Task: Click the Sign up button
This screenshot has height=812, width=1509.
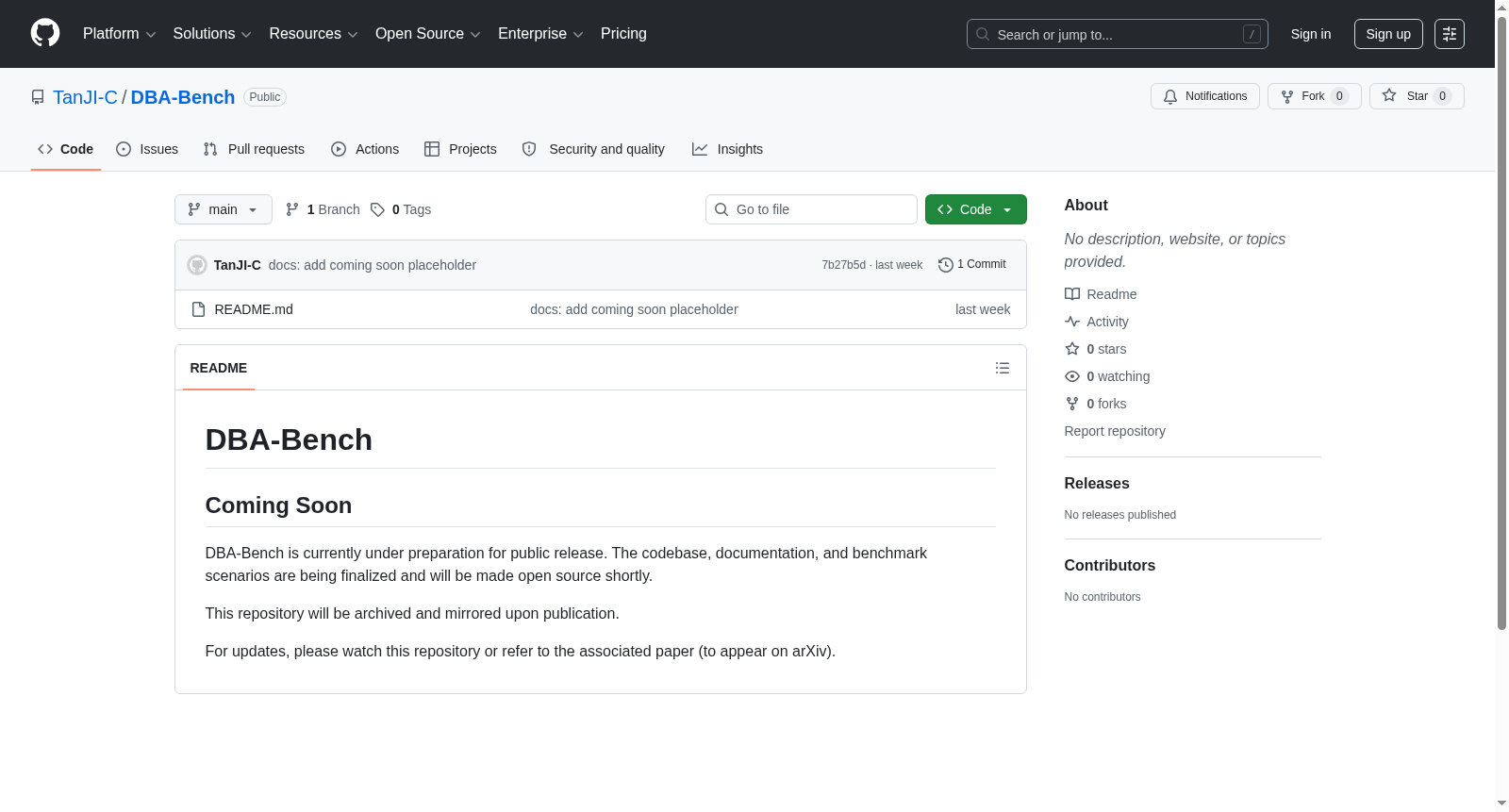Action: [x=1388, y=34]
